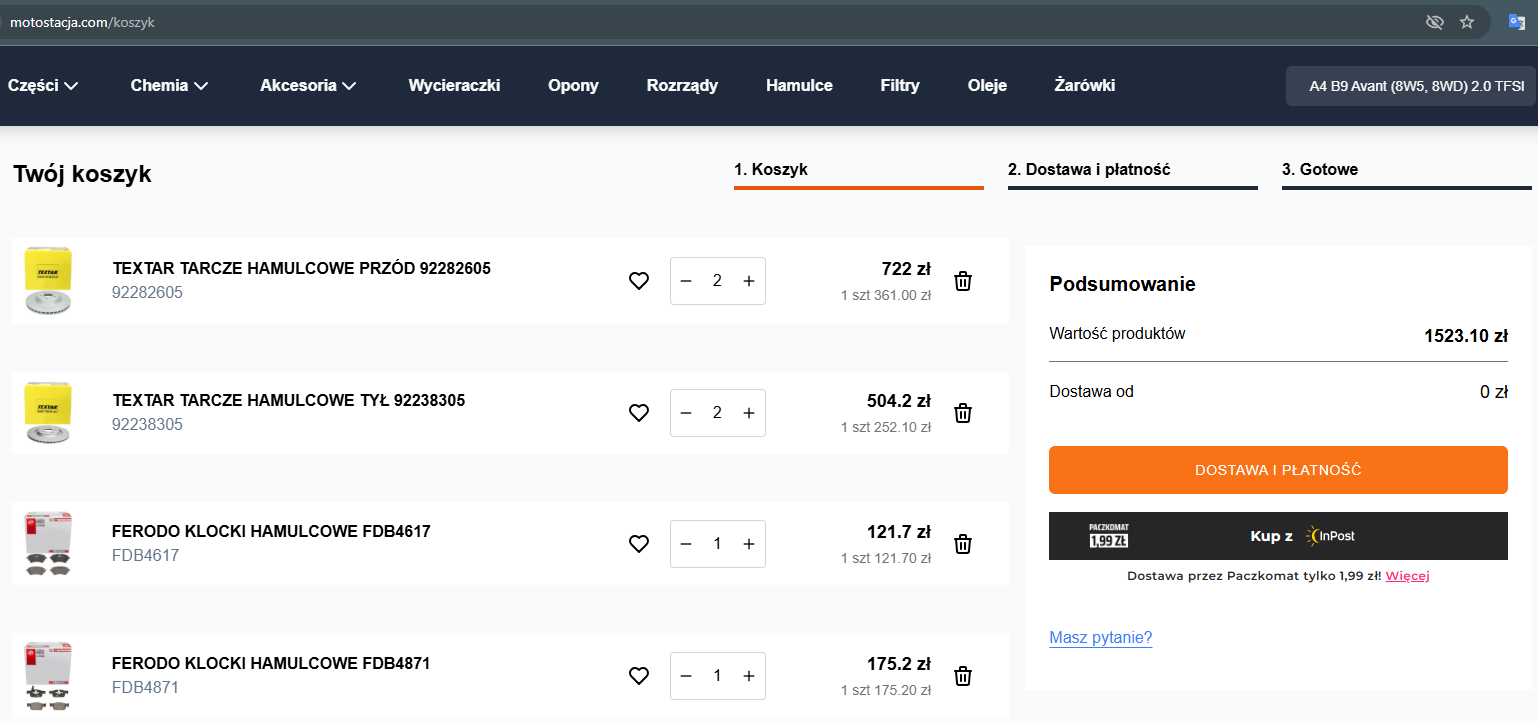Remove TEXTAR 92238305 with trash icon
The image size is (1538, 721).
click(963, 413)
